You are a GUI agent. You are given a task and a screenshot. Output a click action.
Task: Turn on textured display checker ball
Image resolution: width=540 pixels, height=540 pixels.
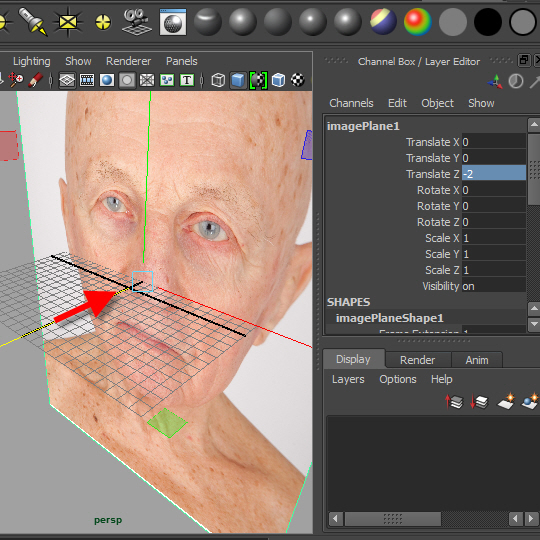point(298,80)
